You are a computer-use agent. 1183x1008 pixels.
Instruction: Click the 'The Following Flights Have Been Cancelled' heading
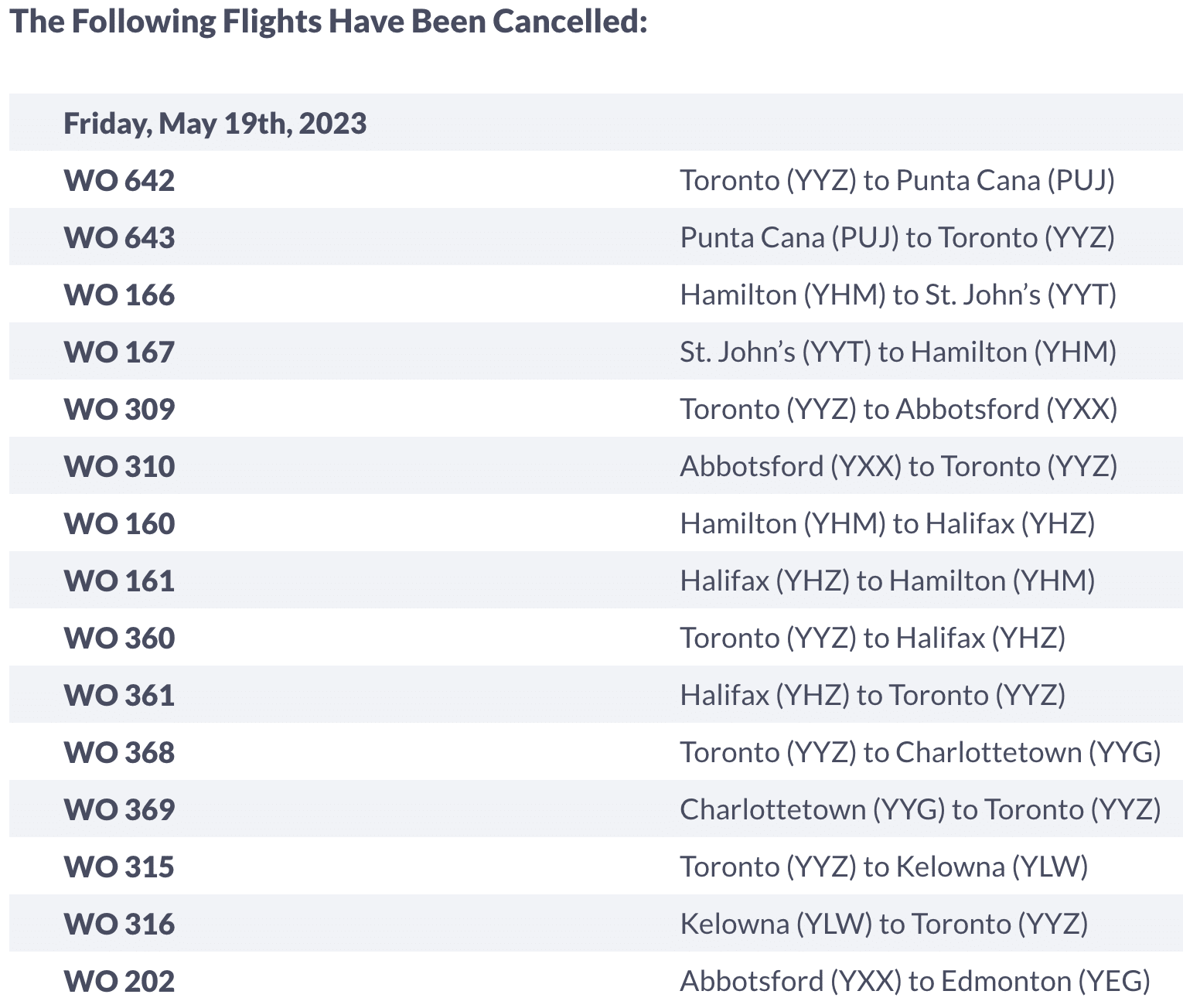328,22
